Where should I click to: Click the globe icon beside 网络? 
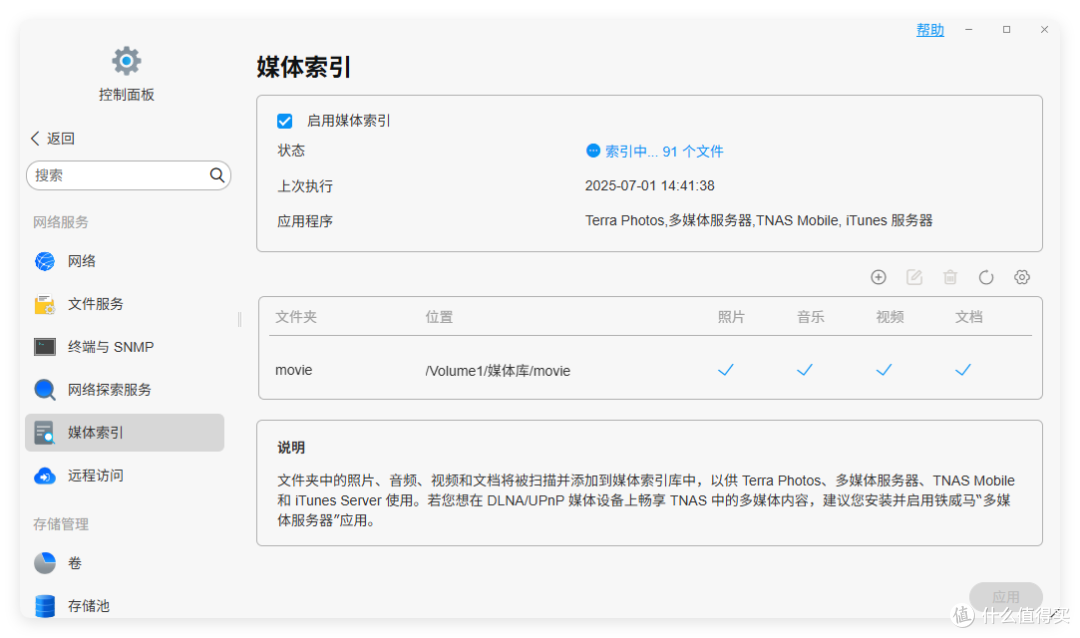(45, 261)
